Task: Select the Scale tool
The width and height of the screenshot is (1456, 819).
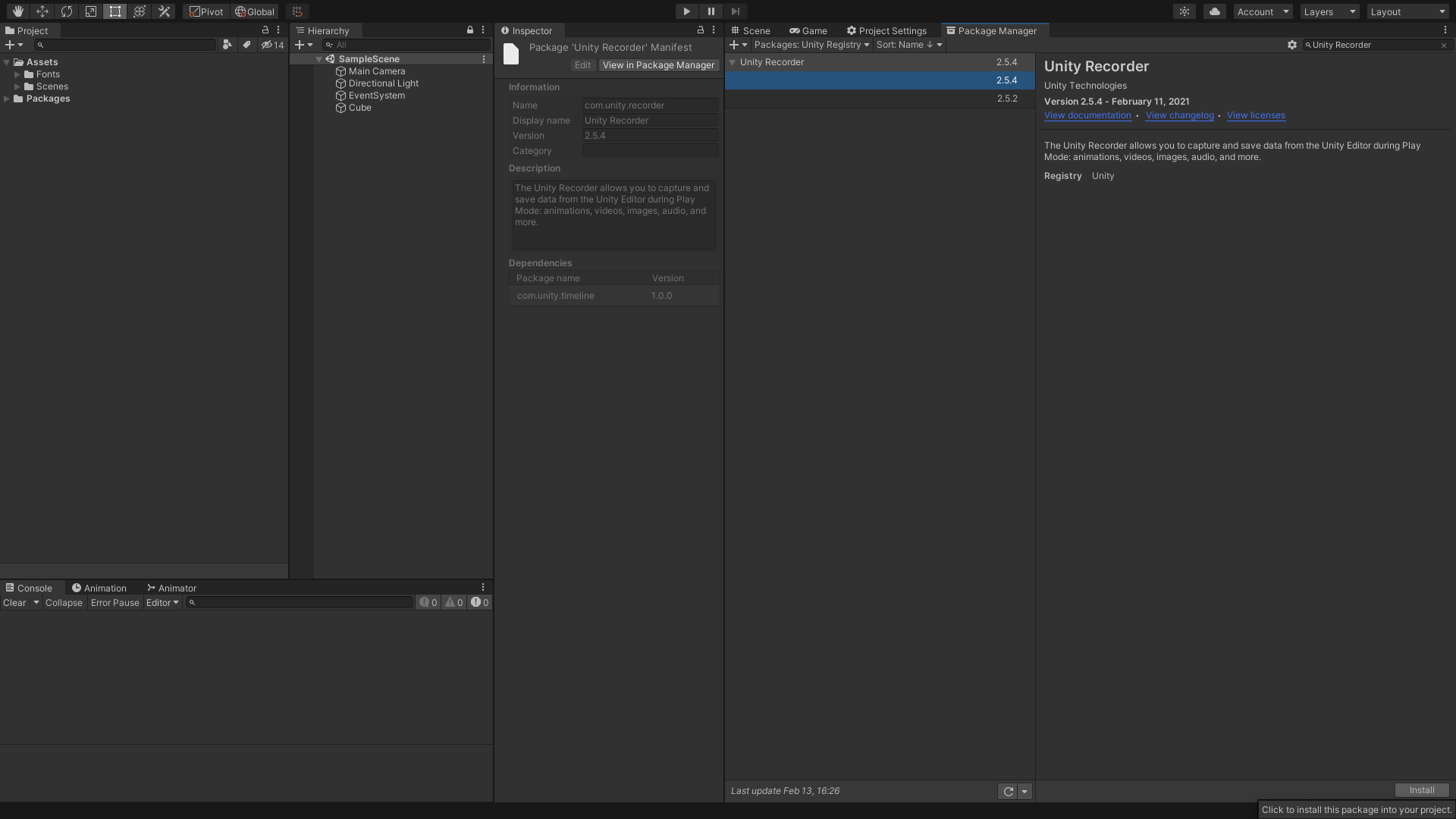Action: pos(90,11)
